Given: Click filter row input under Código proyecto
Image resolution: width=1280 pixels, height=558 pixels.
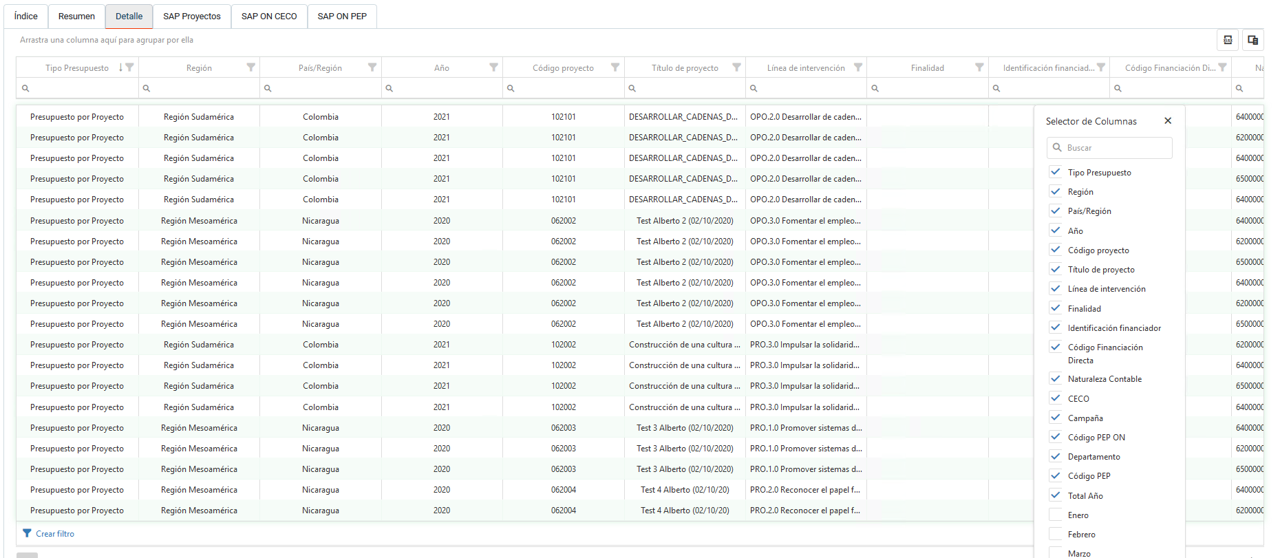Looking at the screenshot, I should [563, 88].
